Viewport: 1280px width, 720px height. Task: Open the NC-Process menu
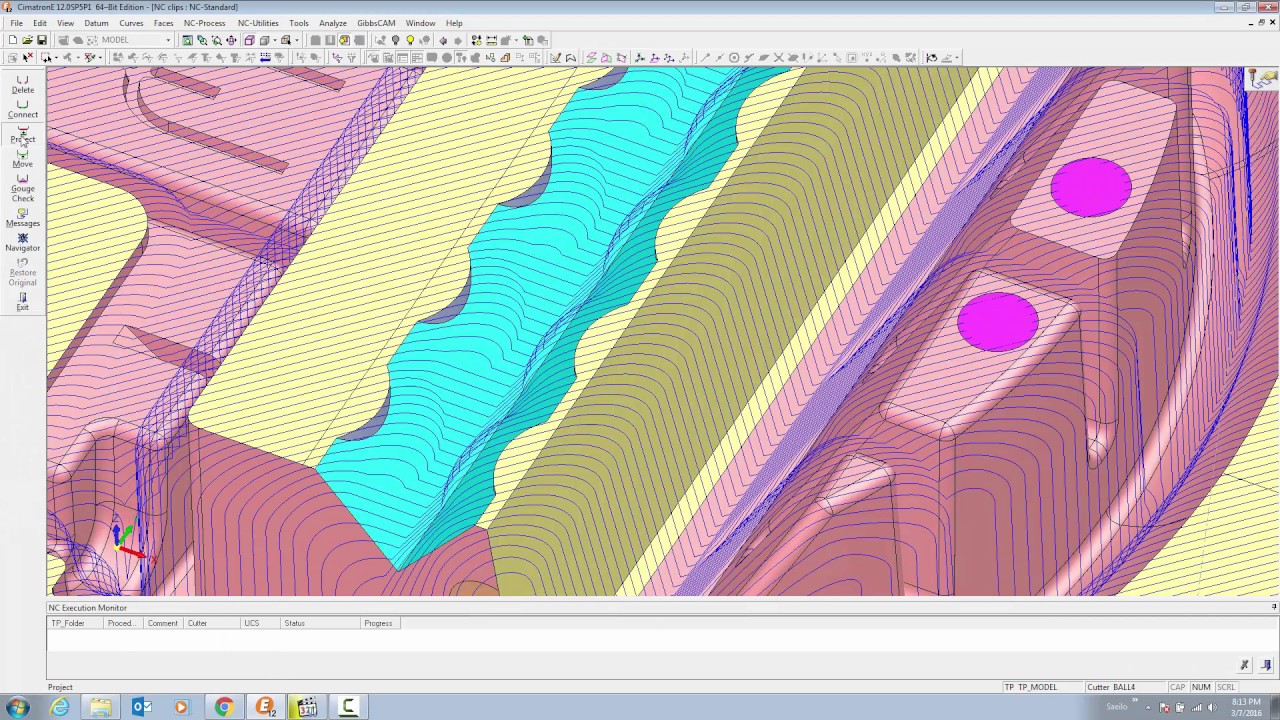(x=204, y=23)
